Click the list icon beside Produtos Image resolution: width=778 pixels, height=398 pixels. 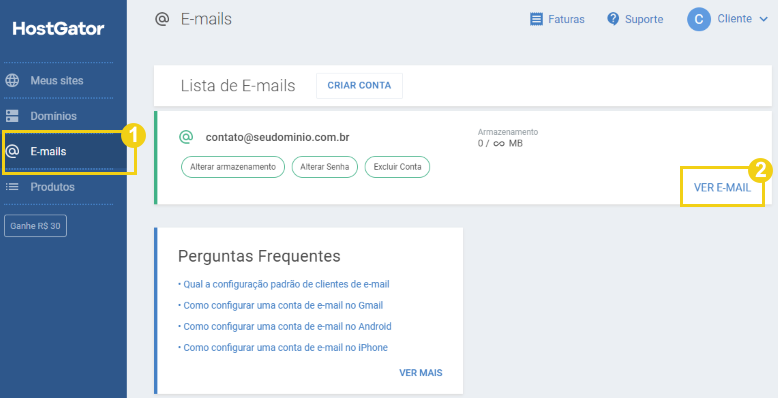[12, 187]
